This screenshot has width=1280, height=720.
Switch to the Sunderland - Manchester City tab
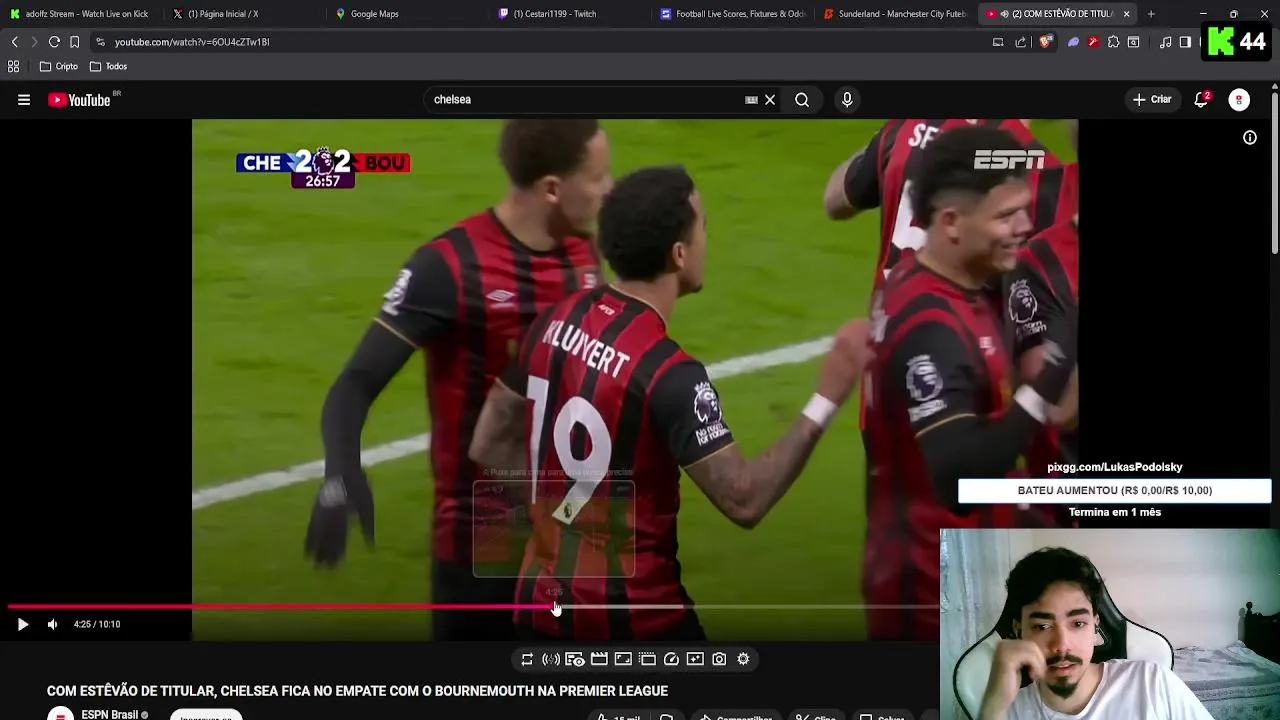click(894, 14)
